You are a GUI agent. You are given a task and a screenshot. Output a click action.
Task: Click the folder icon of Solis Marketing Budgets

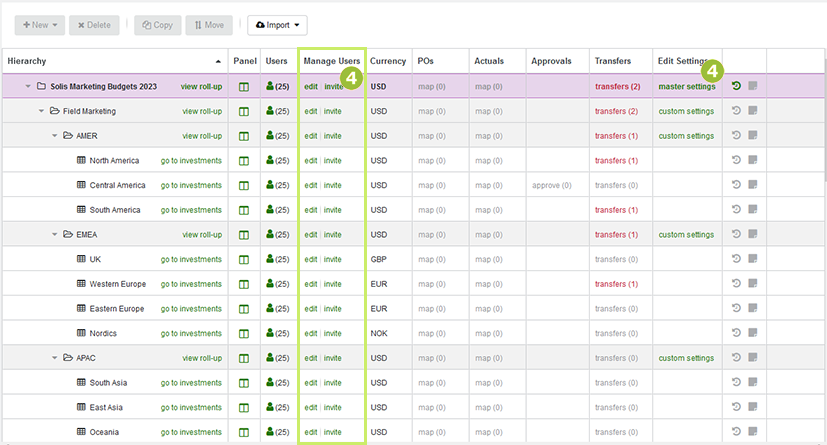(x=41, y=86)
